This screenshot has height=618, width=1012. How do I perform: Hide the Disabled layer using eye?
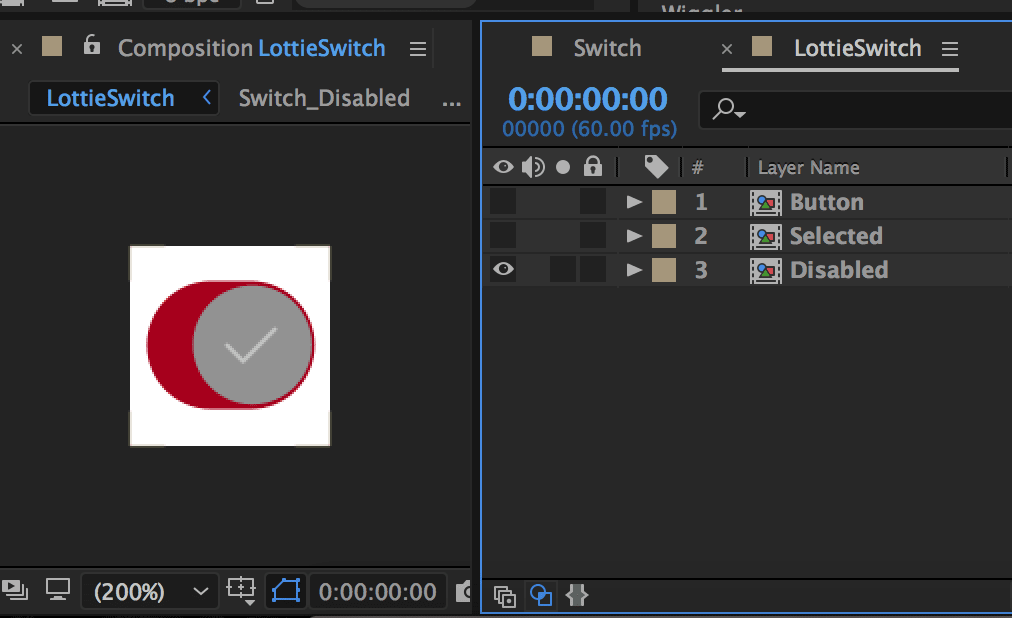pos(503,269)
